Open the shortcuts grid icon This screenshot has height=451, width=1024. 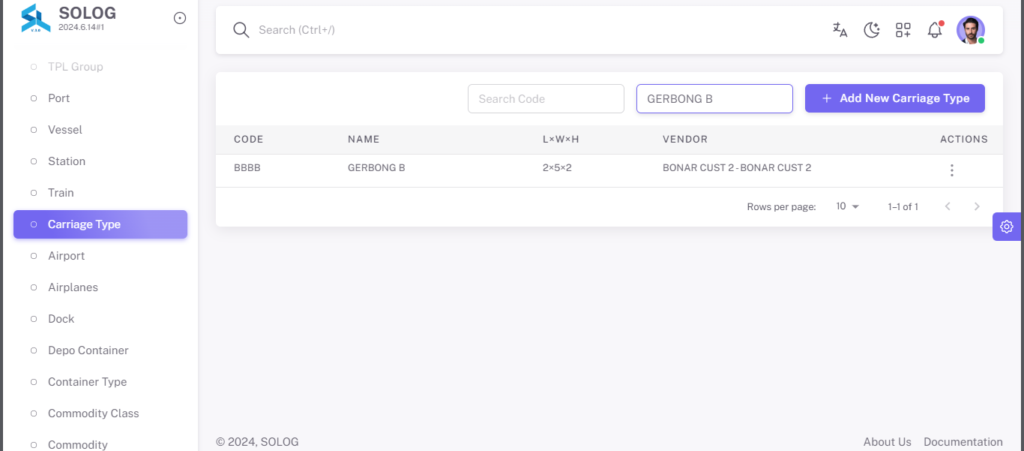(x=903, y=30)
